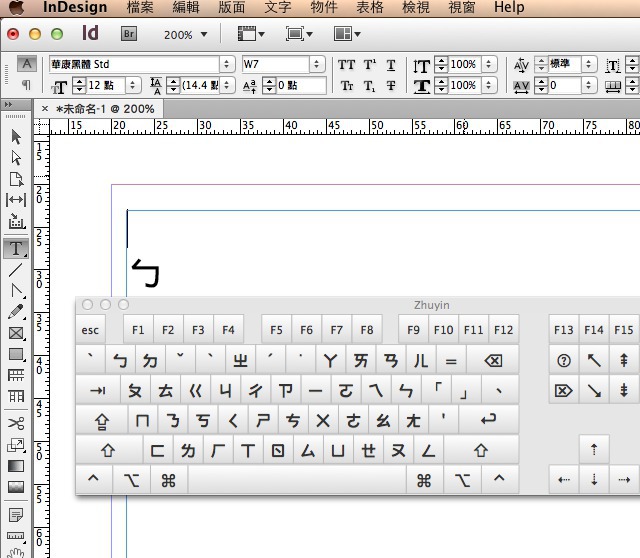
Task: Open the font family dropdown
Action: point(227,64)
